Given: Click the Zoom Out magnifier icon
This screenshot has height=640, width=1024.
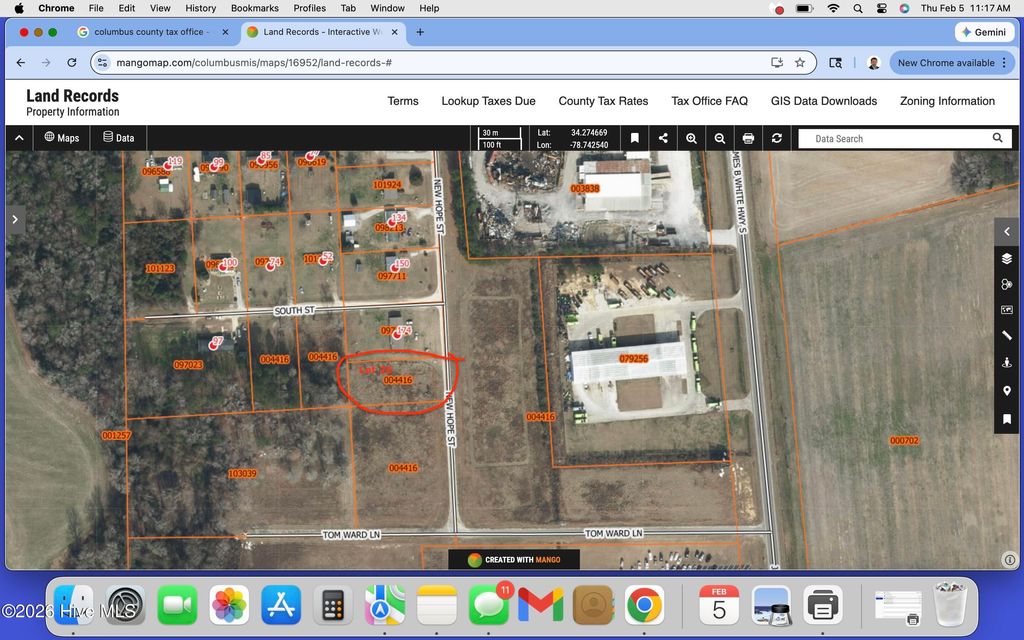Looking at the screenshot, I should coord(720,138).
